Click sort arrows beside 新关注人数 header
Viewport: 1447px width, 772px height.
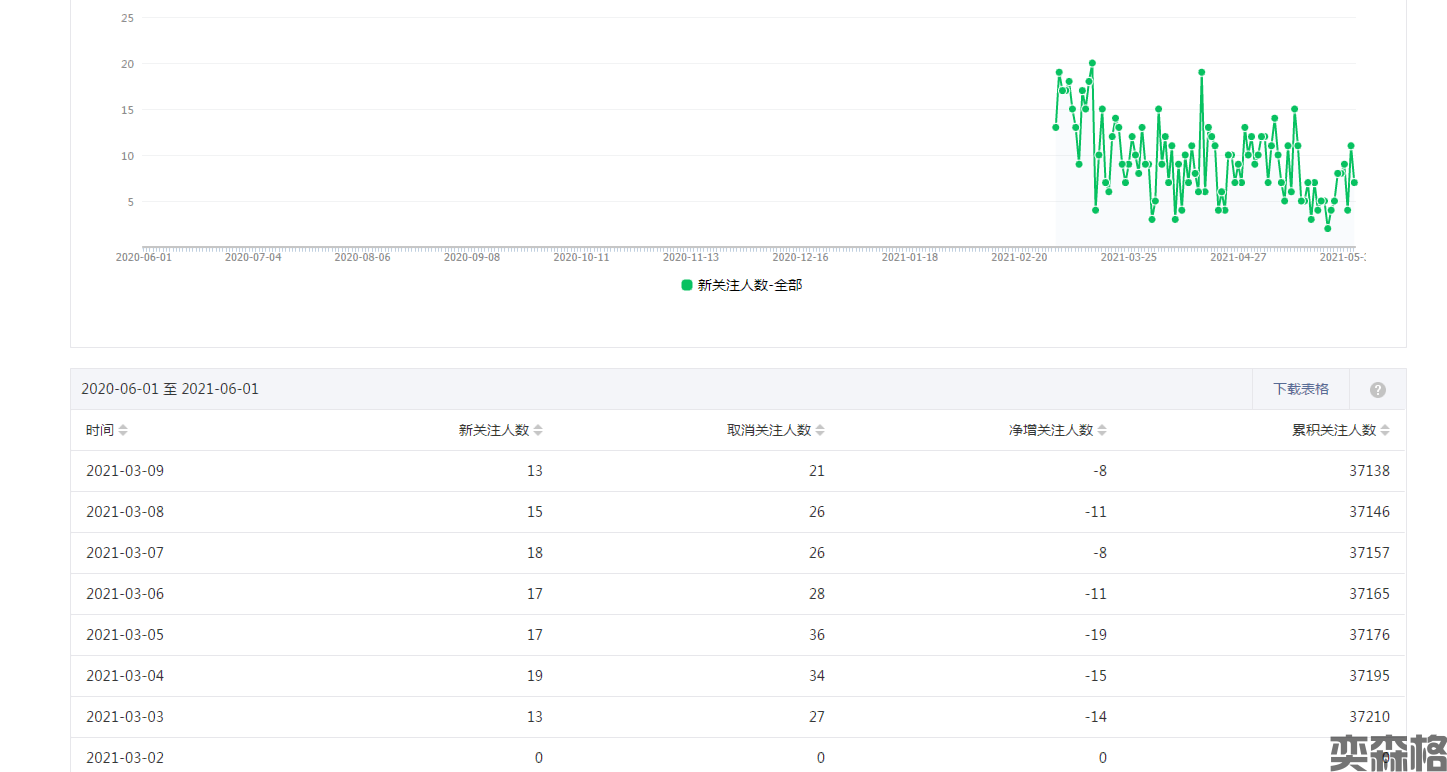538,430
